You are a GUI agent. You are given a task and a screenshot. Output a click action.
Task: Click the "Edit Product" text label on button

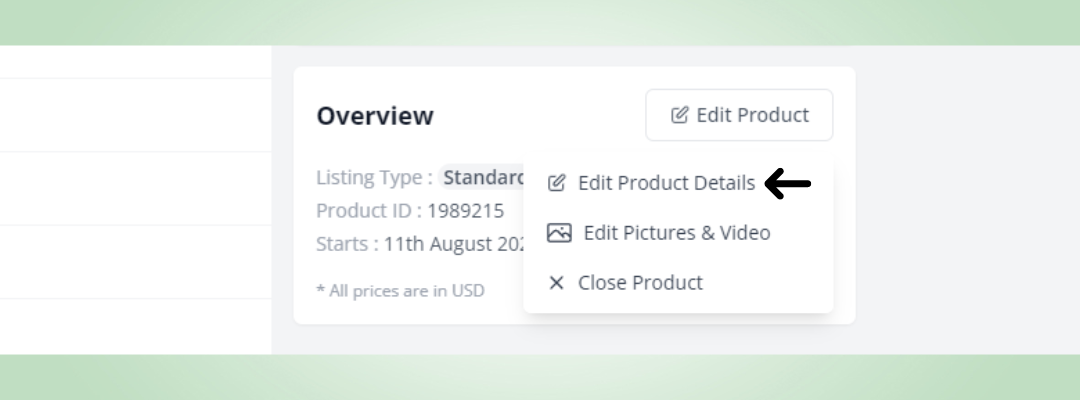click(x=752, y=115)
